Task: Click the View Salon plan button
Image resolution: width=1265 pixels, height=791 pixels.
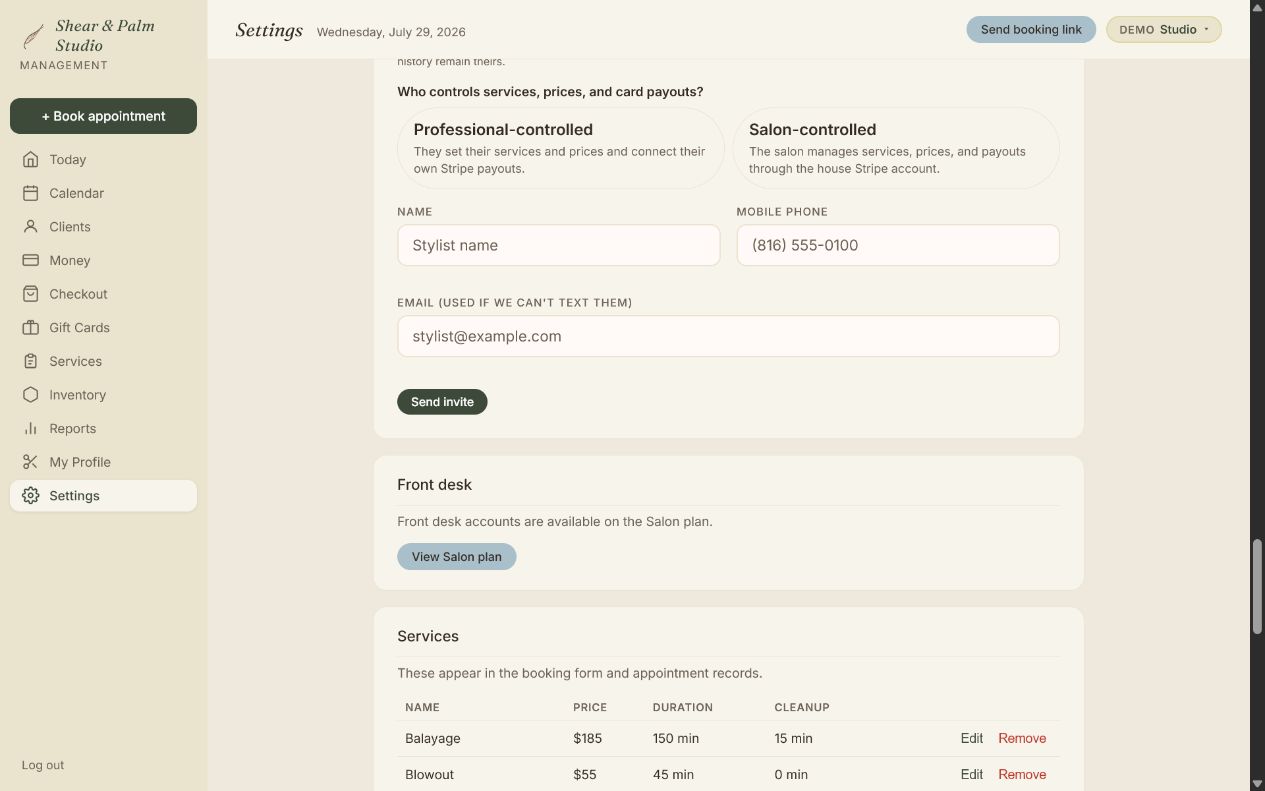Action: tap(456, 557)
